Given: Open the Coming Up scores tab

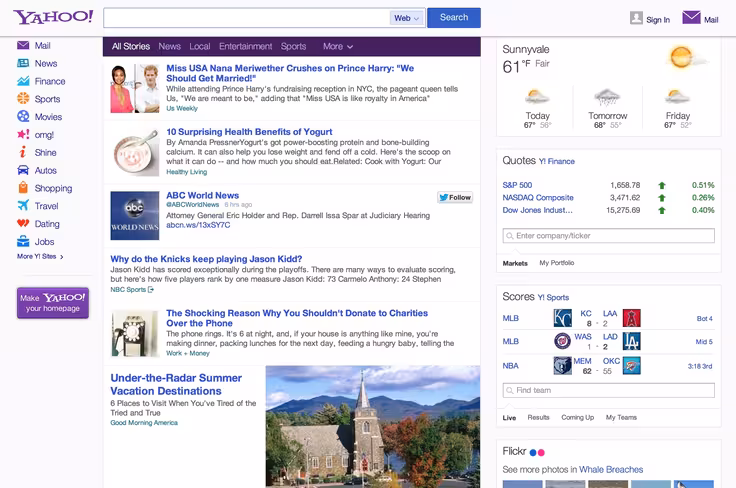Looking at the screenshot, I should pyautogui.click(x=577, y=417).
